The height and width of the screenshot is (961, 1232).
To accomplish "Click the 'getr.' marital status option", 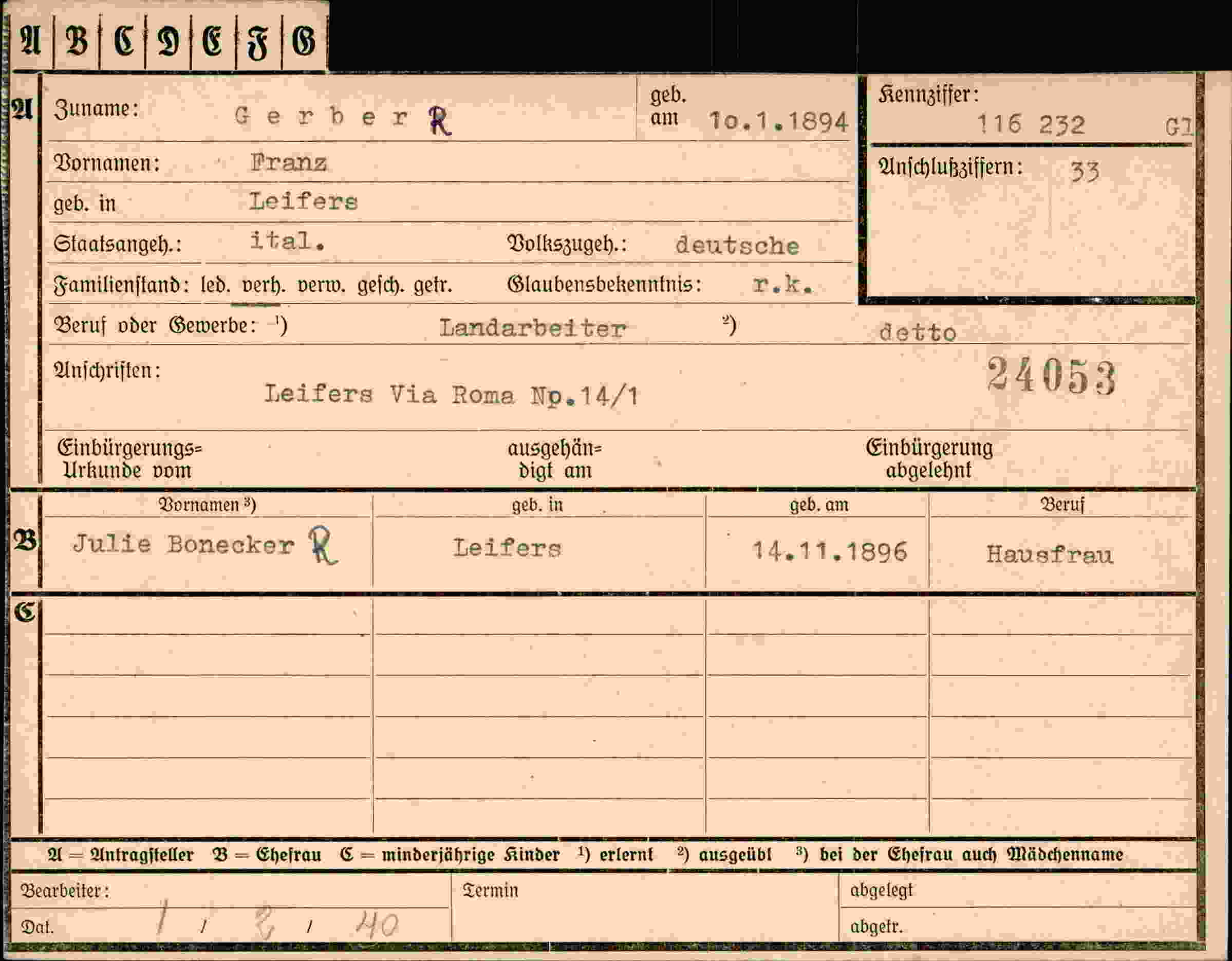I will click(433, 286).
